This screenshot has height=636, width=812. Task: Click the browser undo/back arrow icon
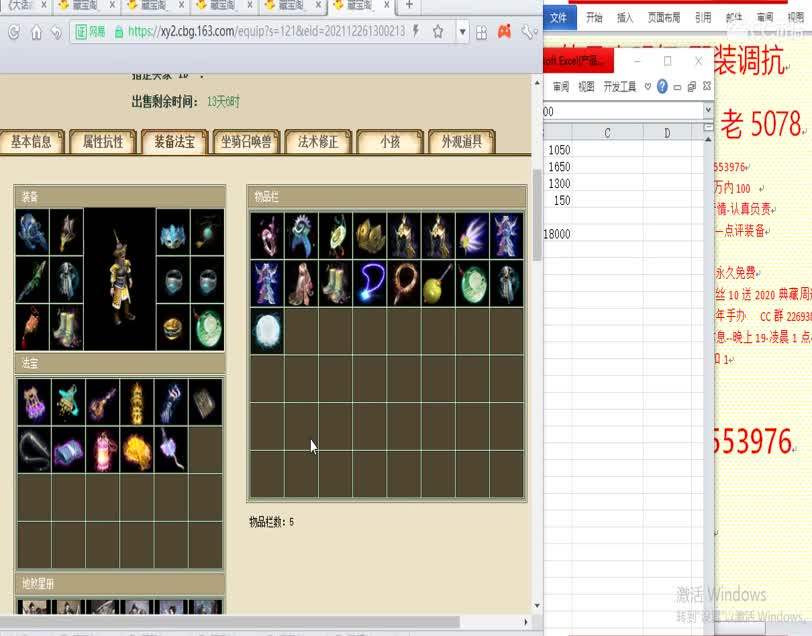tap(56, 32)
